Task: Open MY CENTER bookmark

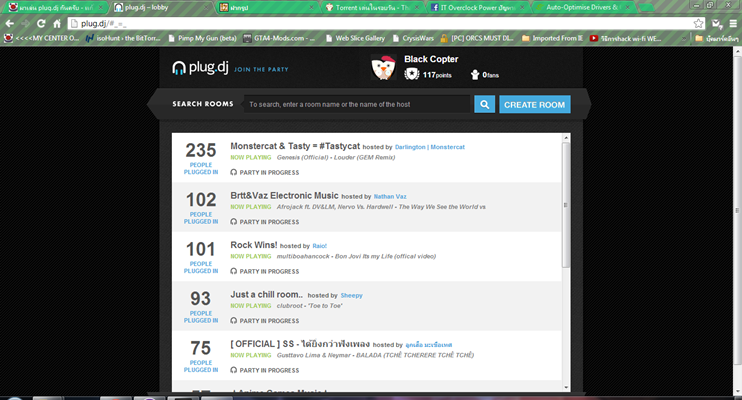Action: [x=42, y=38]
